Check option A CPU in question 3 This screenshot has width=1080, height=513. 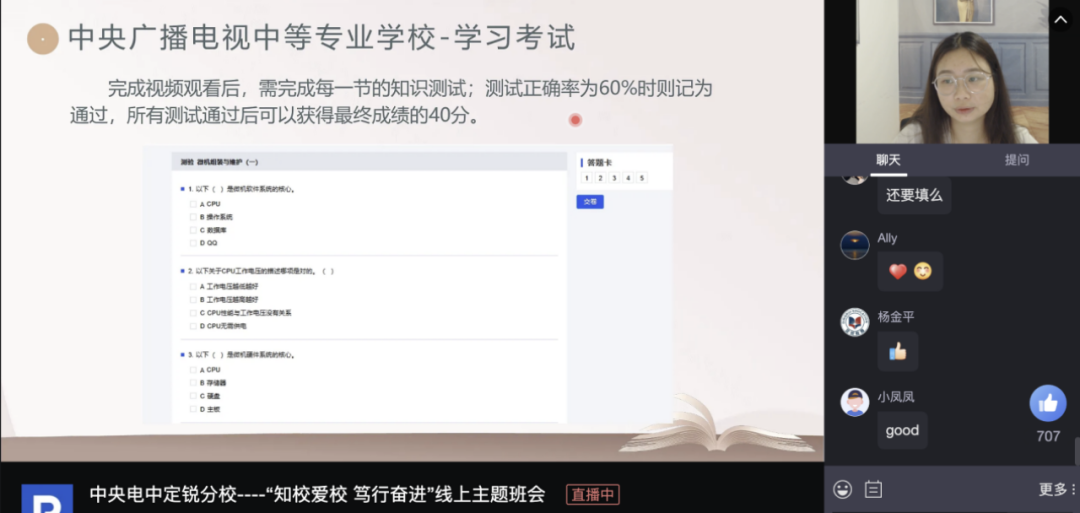[x=194, y=370]
